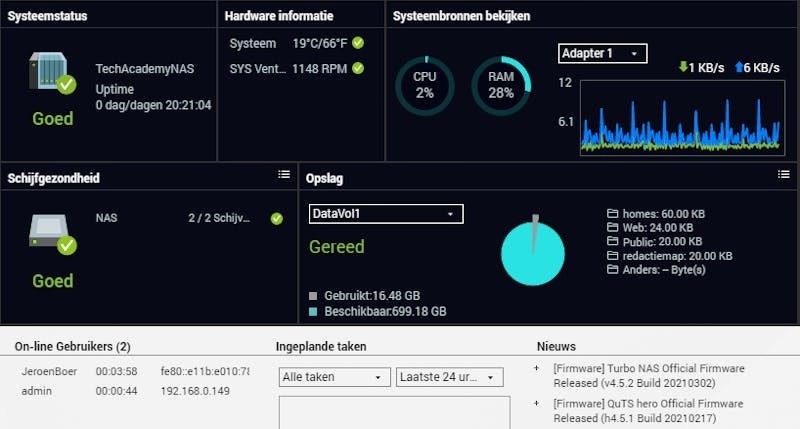800x429 pixels.
Task: Click the homes: 60.00 KB entry
Action: click(664, 214)
